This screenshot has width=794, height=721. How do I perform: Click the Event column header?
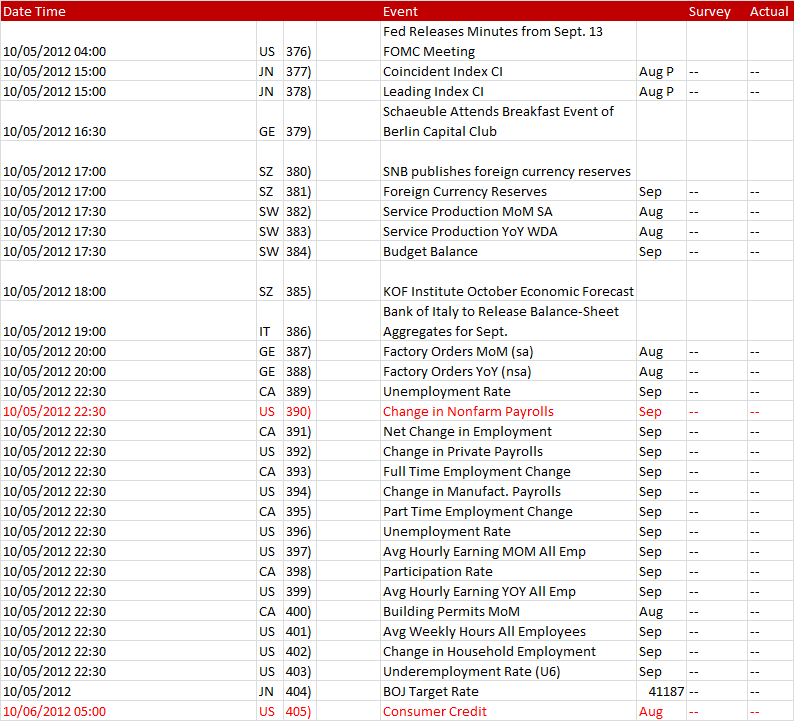400,12
